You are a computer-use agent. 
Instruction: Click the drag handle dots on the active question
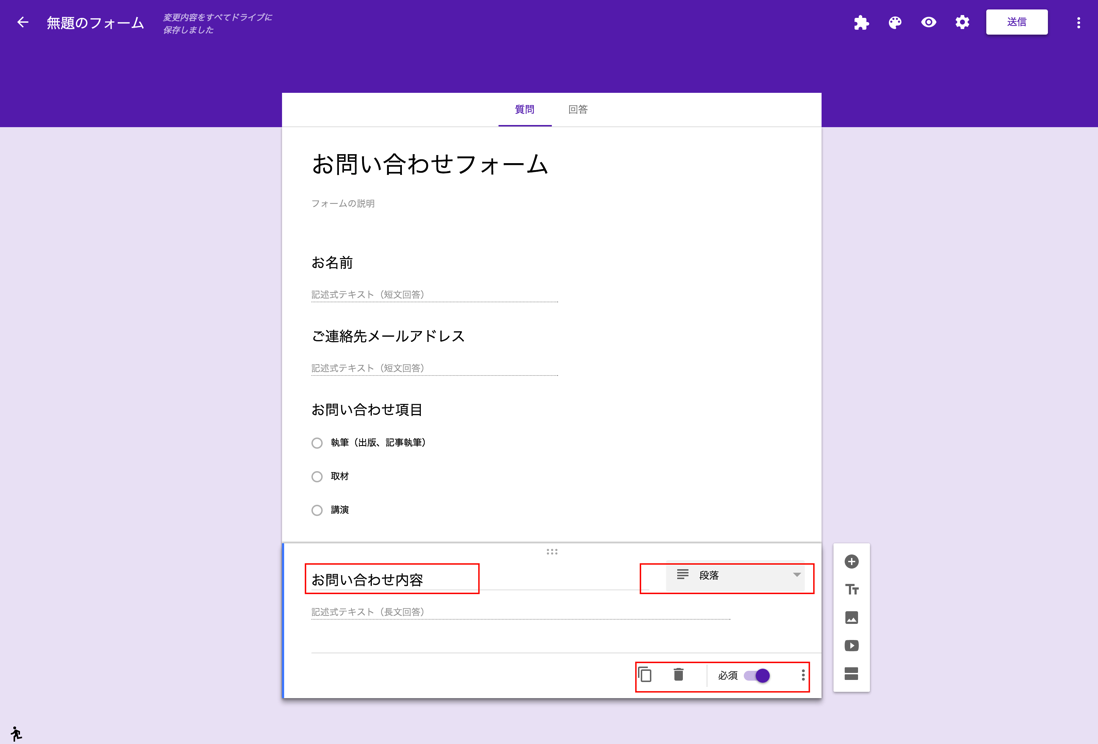coord(552,552)
